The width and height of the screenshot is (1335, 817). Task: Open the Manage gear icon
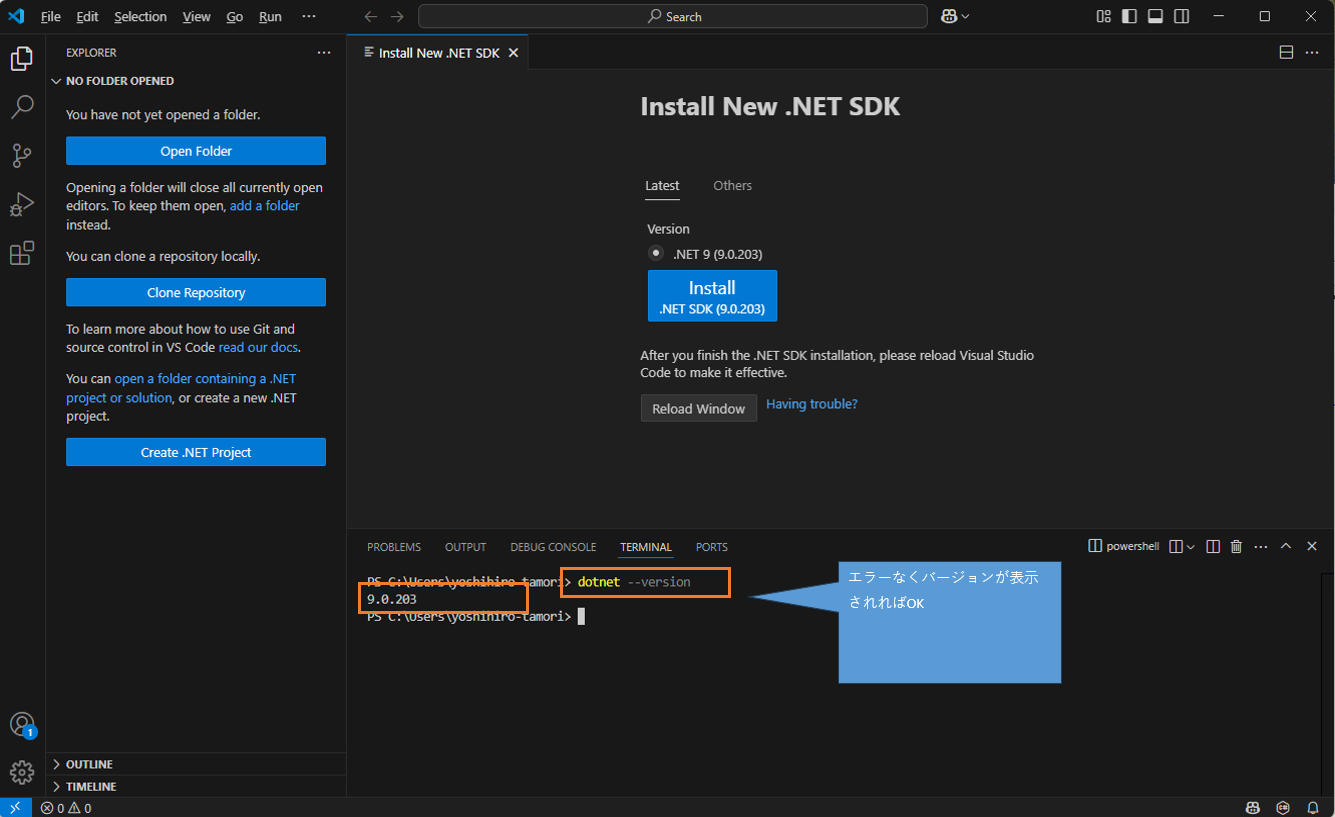tap(22, 772)
